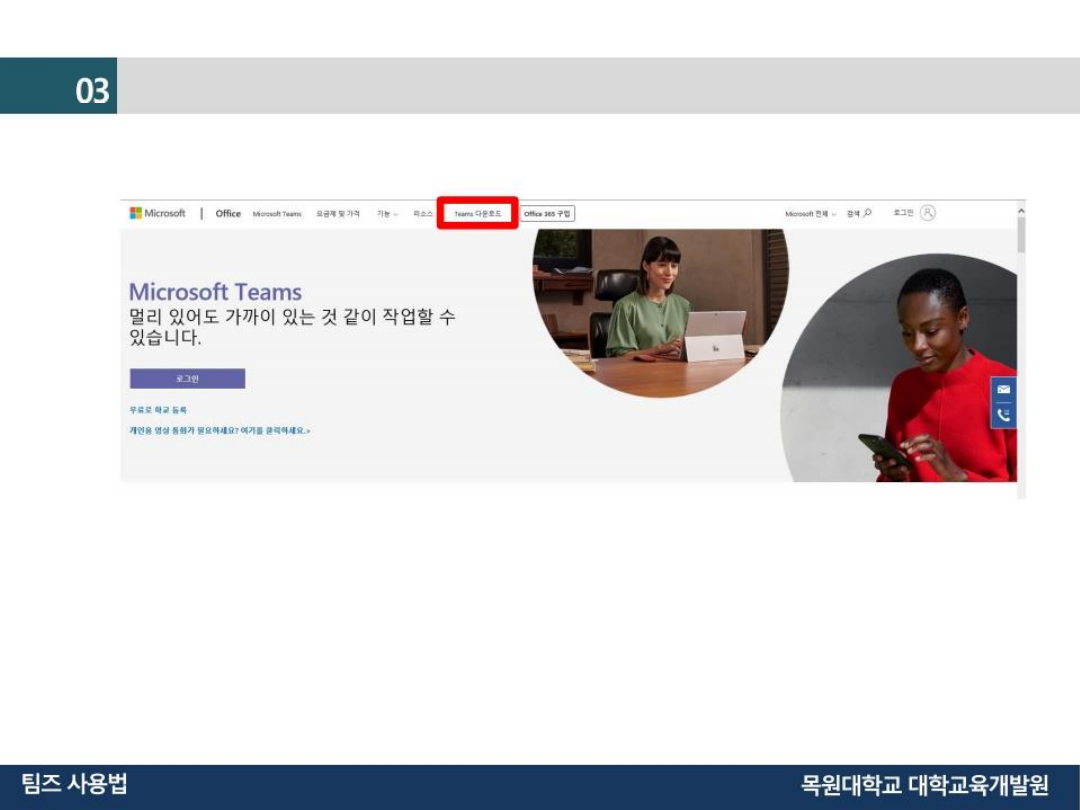Click the mail contact icon
Viewport: 1080px width, 810px height.
(x=1004, y=390)
